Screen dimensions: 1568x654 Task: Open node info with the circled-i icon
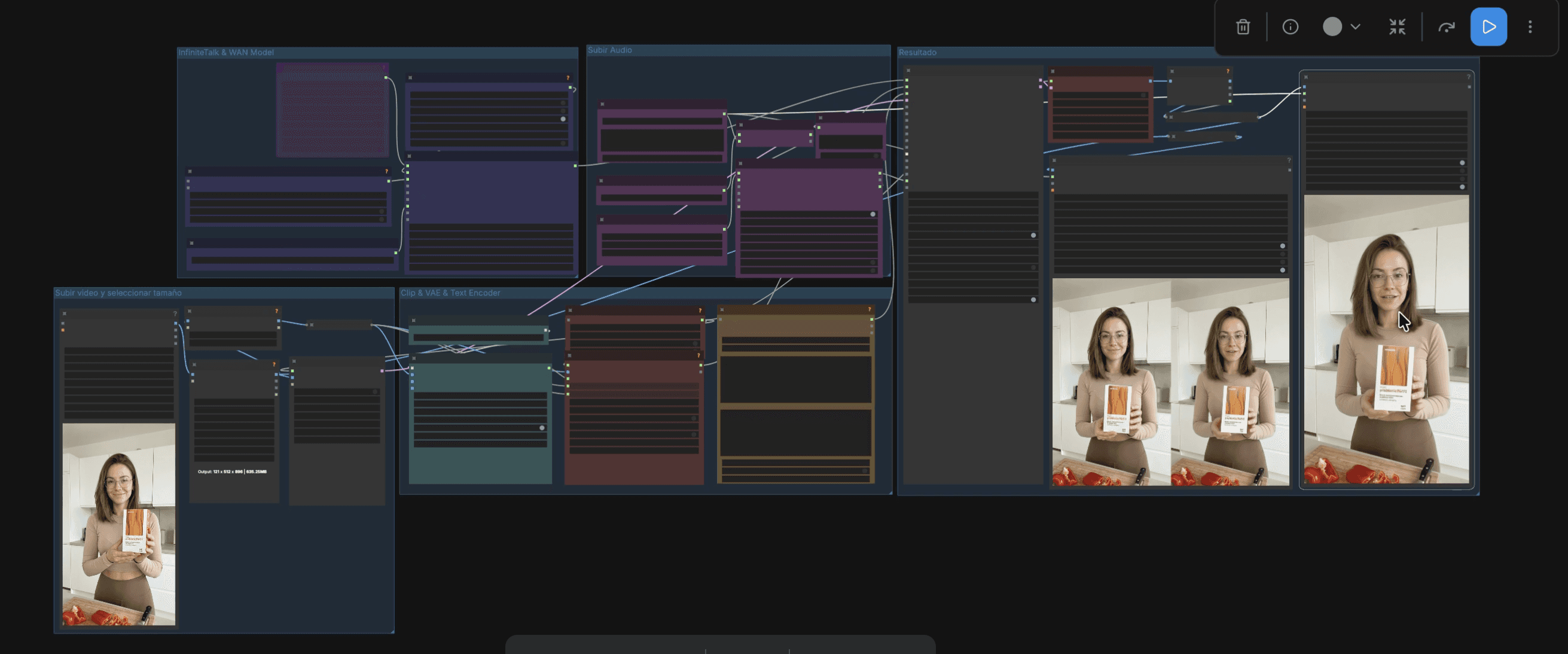[x=1290, y=27]
